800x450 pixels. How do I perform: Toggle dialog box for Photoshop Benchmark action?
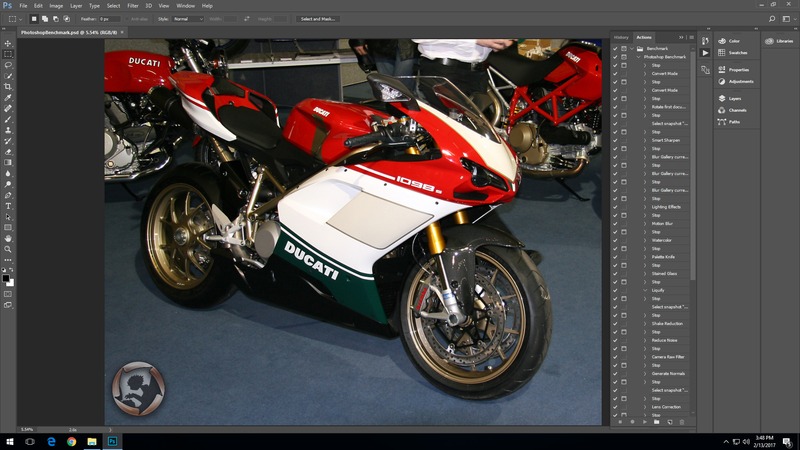point(624,57)
